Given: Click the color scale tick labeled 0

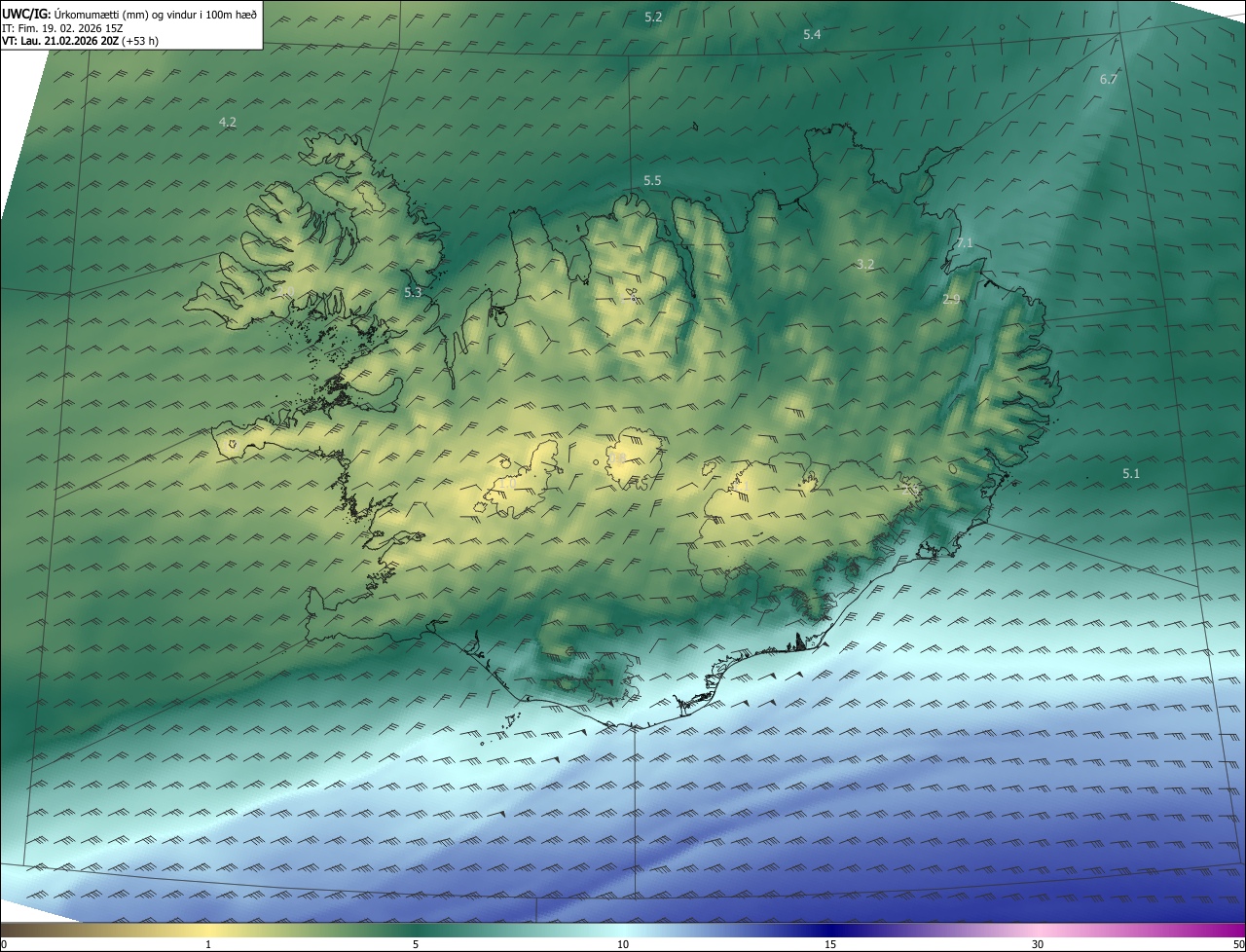Looking at the screenshot, I should (x=4, y=944).
